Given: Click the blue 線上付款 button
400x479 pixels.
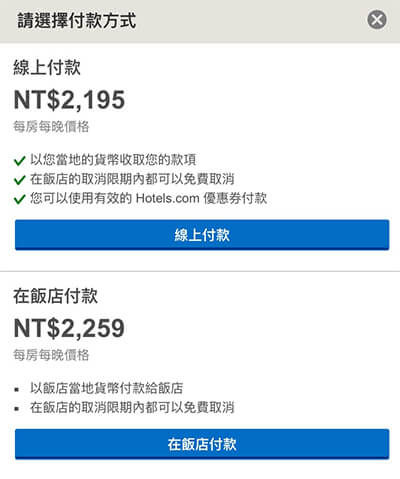Looking at the screenshot, I should click(202, 235).
